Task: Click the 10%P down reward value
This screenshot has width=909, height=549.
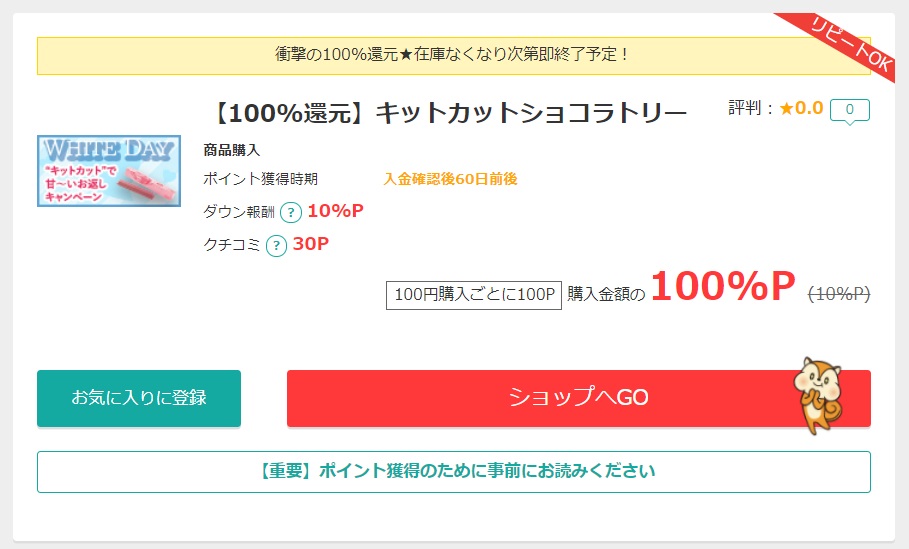Action: point(336,211)
